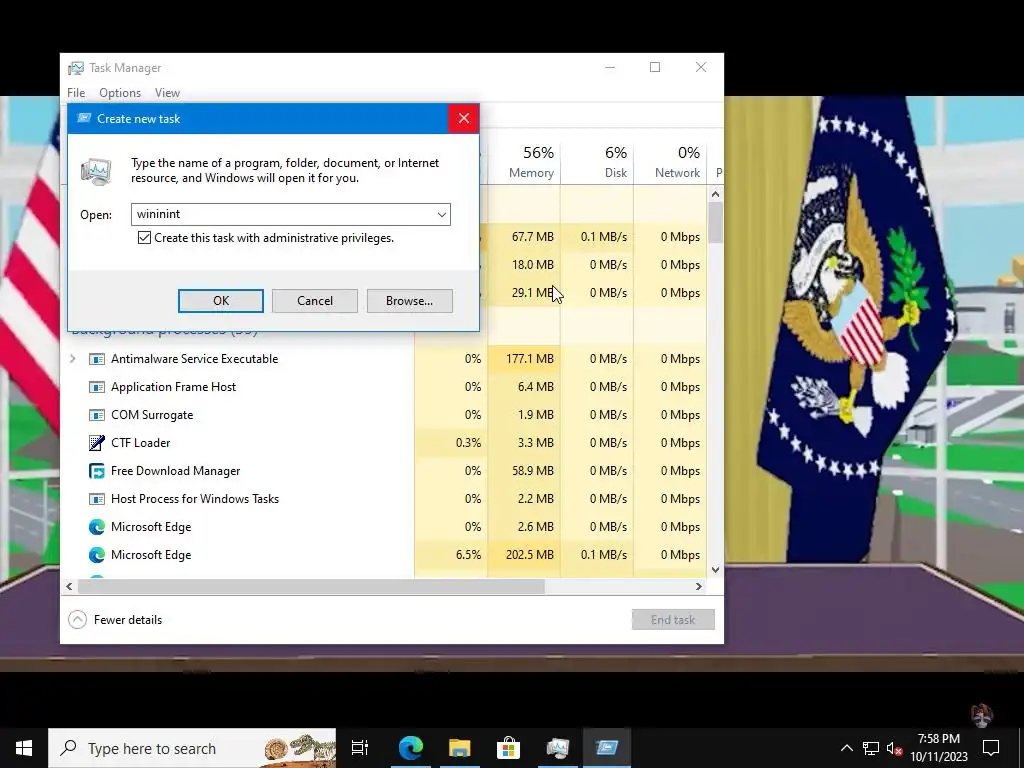1024x768 pixels.
Task: Click 202.5 MB memory cell
Action: tap(524, 555)
